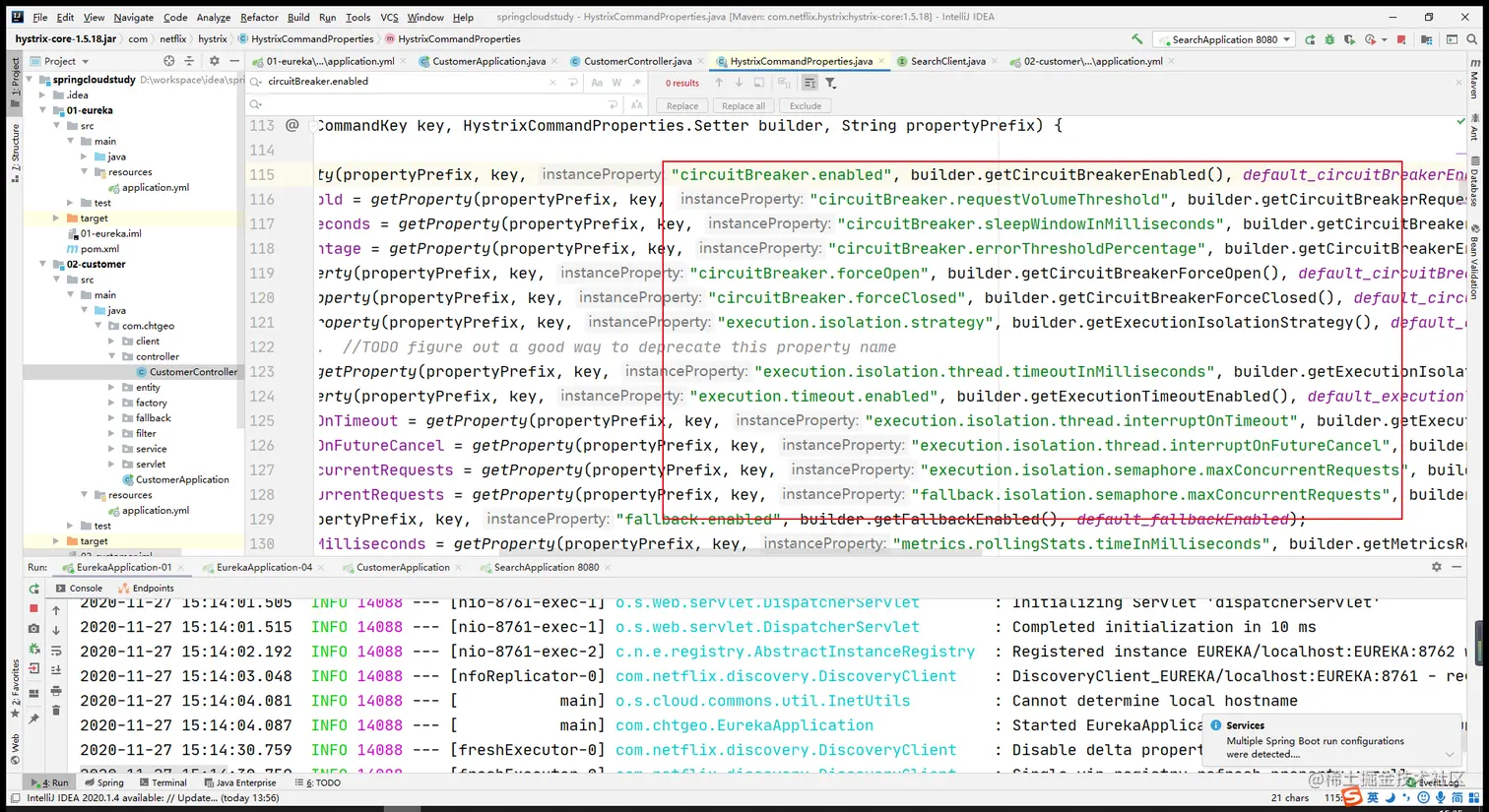
Task: Close the find bar with X
Action: [1458, 83]
